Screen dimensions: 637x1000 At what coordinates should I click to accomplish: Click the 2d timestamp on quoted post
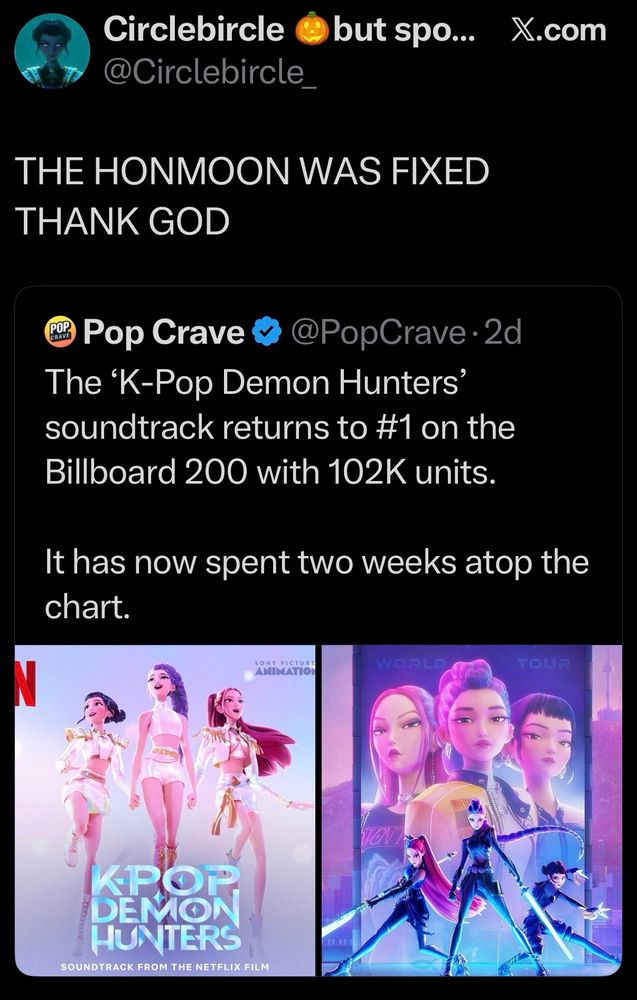pos(503,332)
